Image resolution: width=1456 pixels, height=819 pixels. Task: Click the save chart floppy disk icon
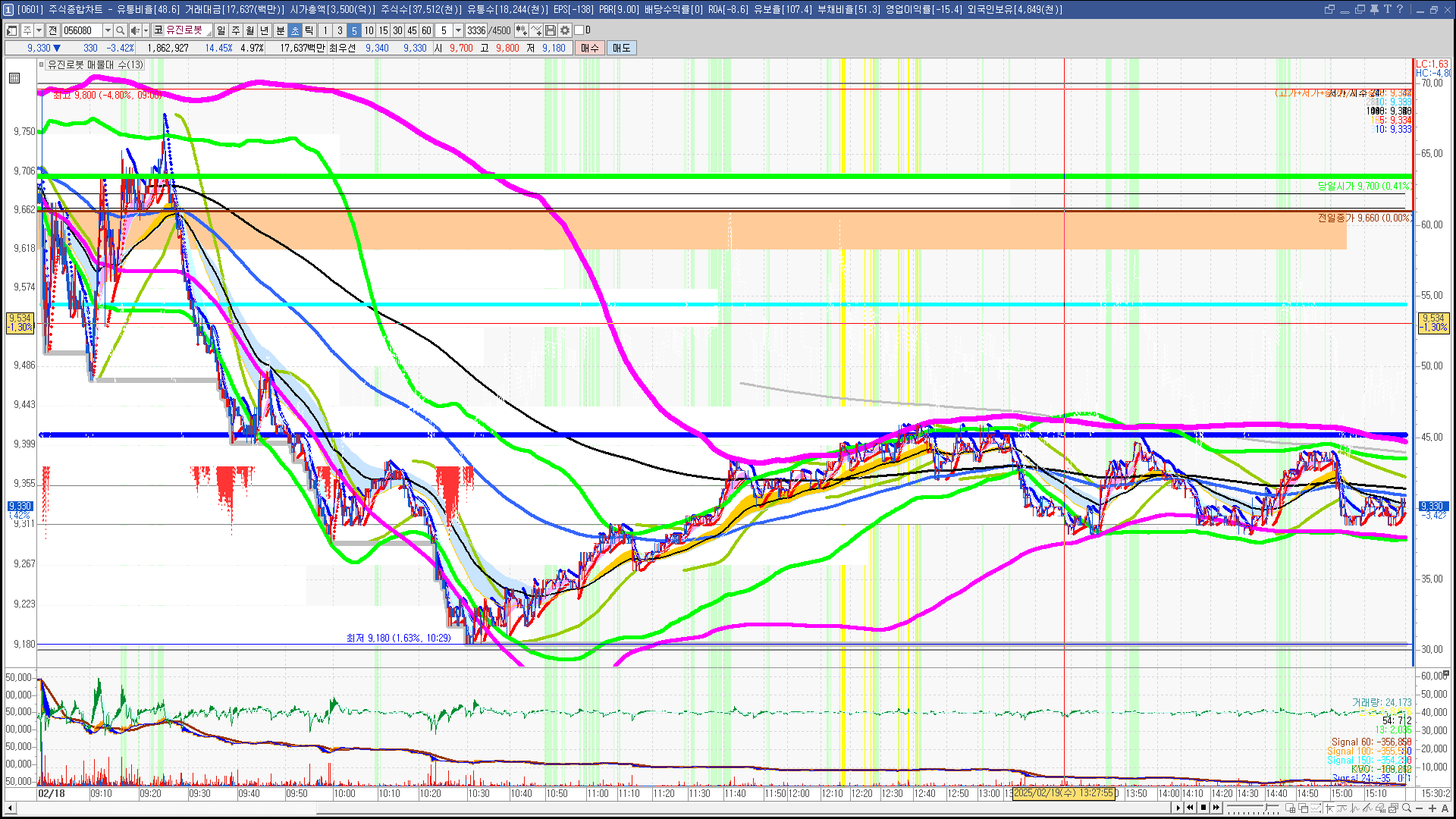tap(551, 30)
